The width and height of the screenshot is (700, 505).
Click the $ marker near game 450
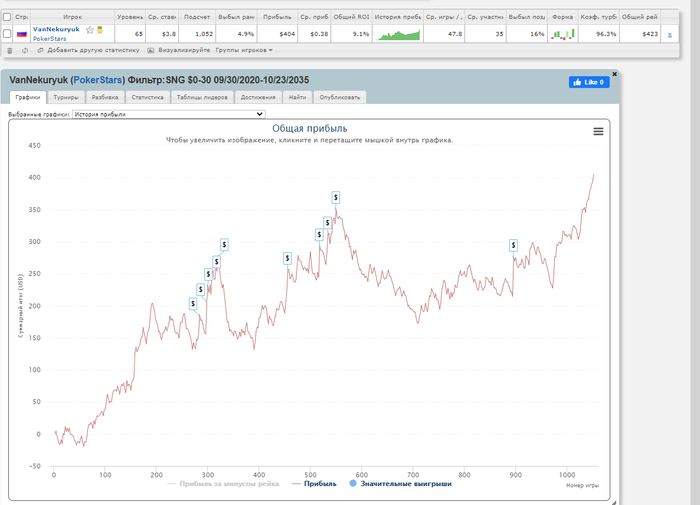[x=288, y=258]
